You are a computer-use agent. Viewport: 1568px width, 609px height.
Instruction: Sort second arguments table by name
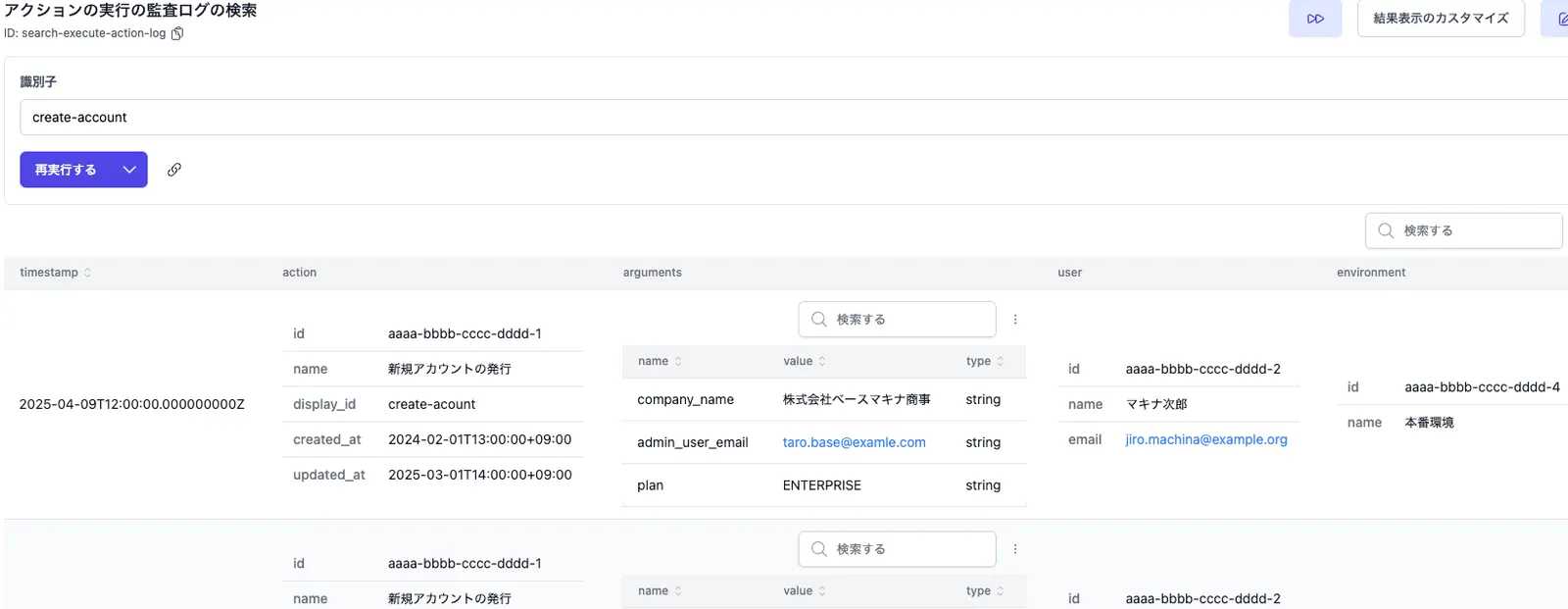point(678,591)
